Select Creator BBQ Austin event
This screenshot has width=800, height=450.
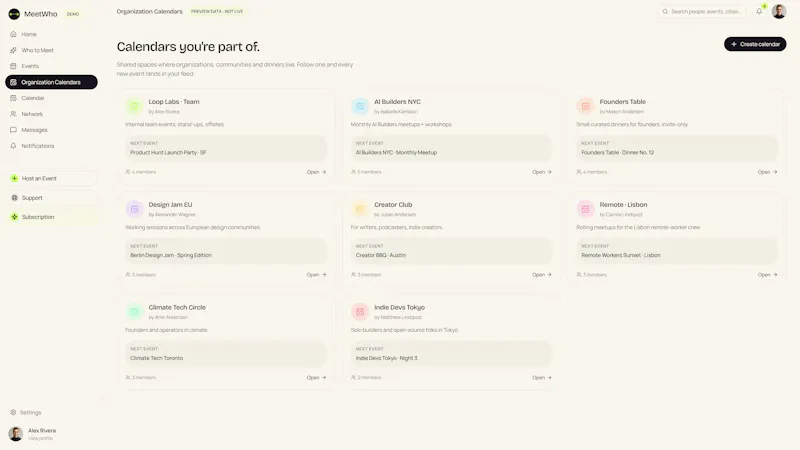452,251
